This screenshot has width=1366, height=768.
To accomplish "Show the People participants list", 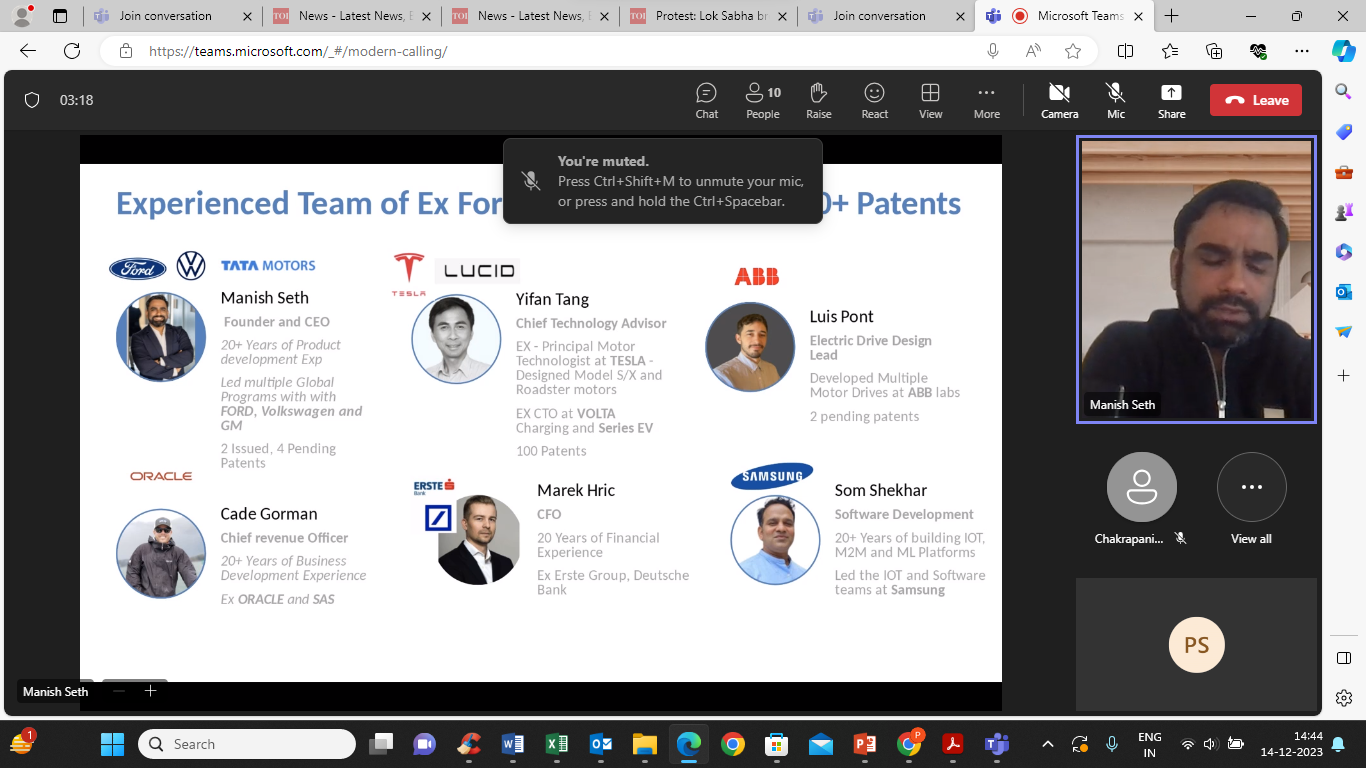I will (762, 100).
